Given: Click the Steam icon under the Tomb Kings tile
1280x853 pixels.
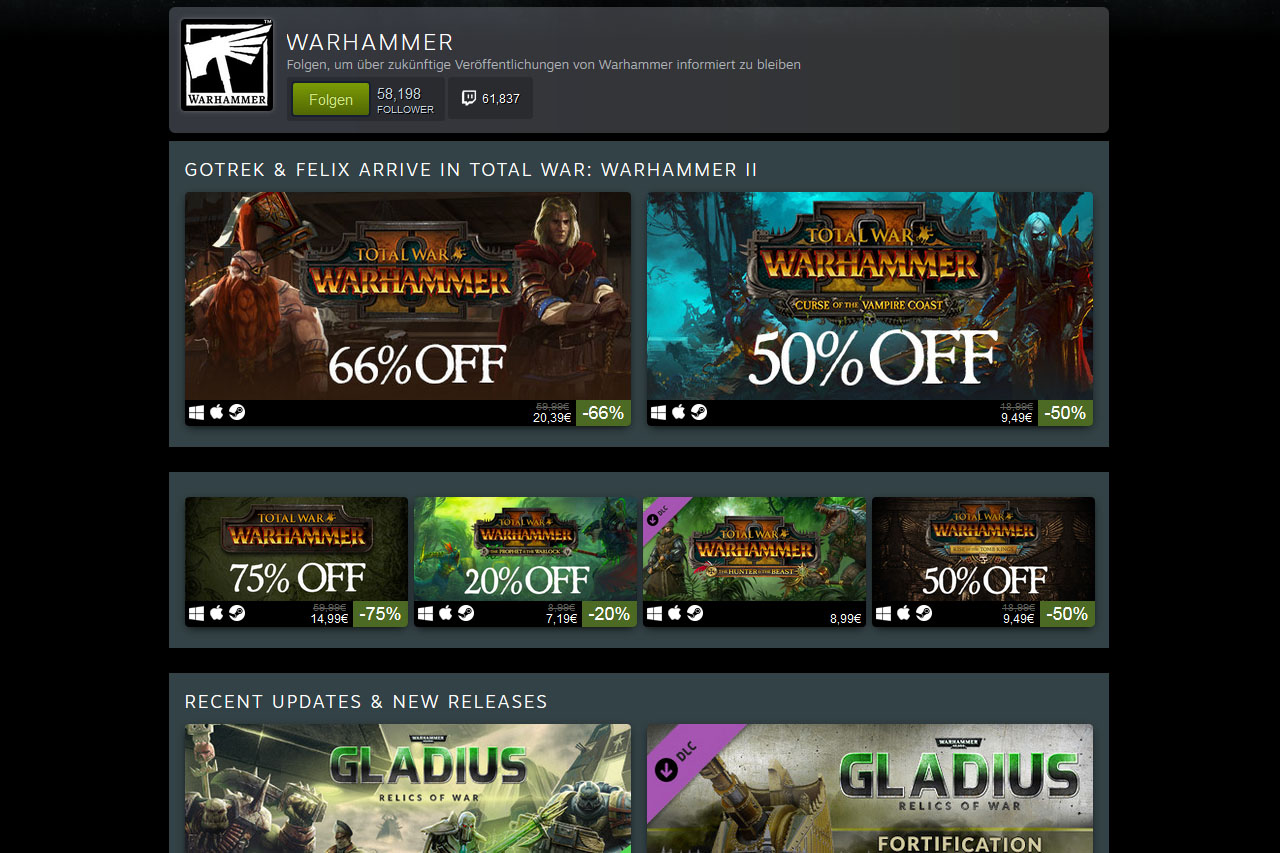Looking at the screenshot, I should 924,613.
